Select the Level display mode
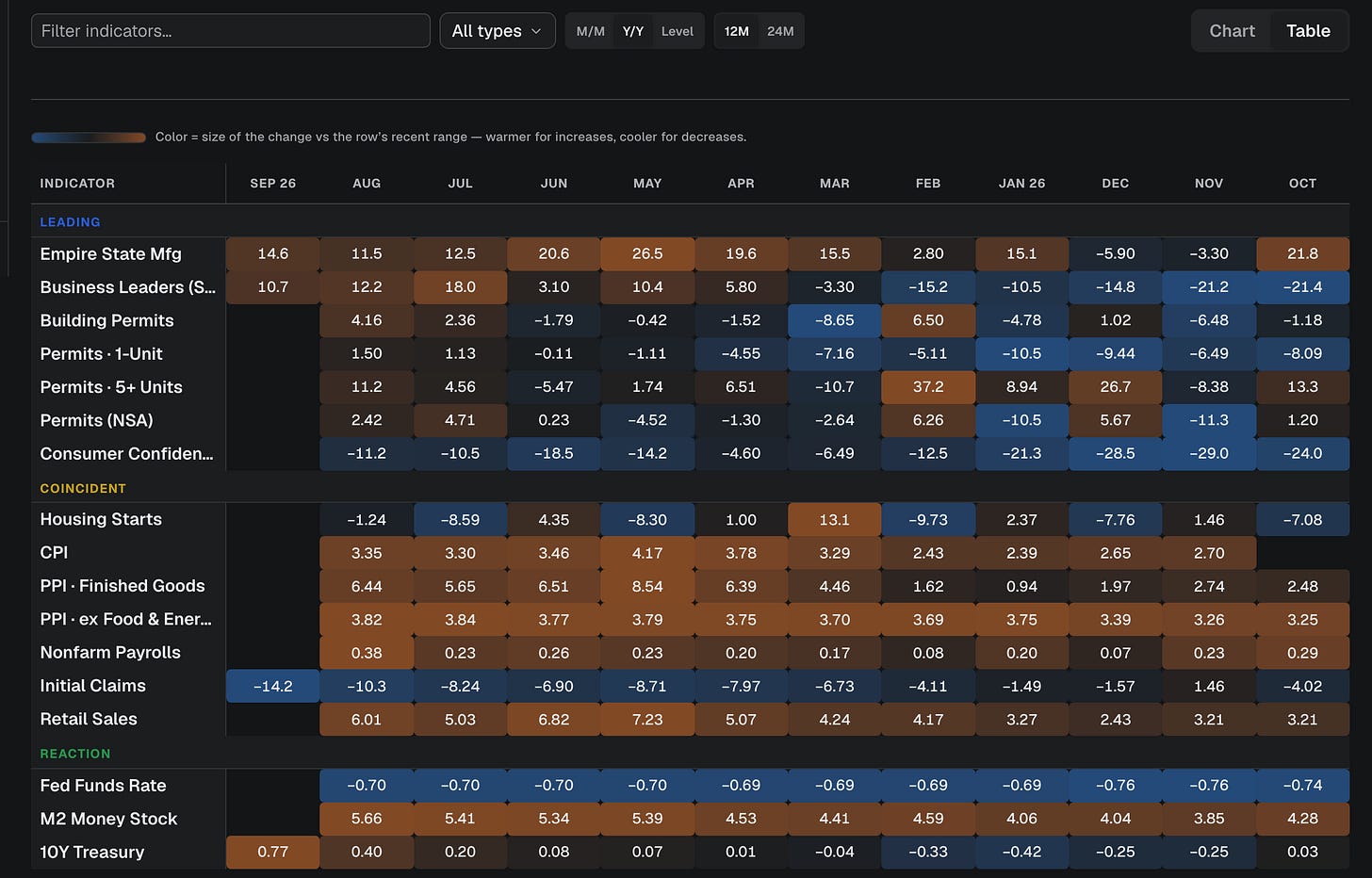1372x878 pixels. (677, 31)
